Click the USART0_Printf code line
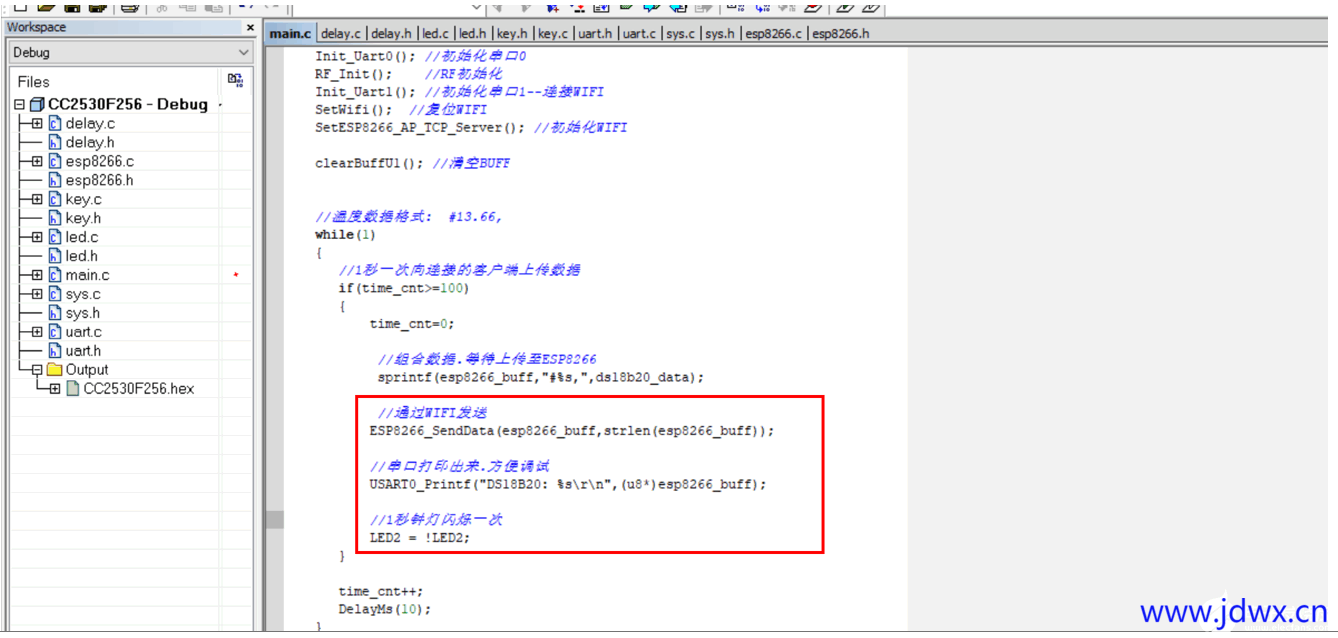1338x638 pixels. 568,484
